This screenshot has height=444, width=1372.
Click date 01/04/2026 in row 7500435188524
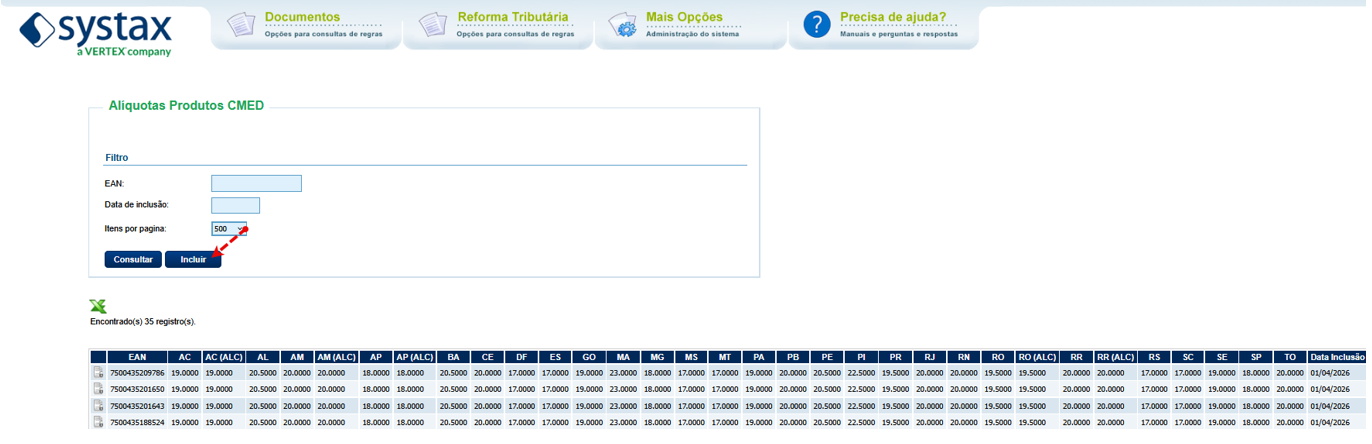coord(1330,422)
